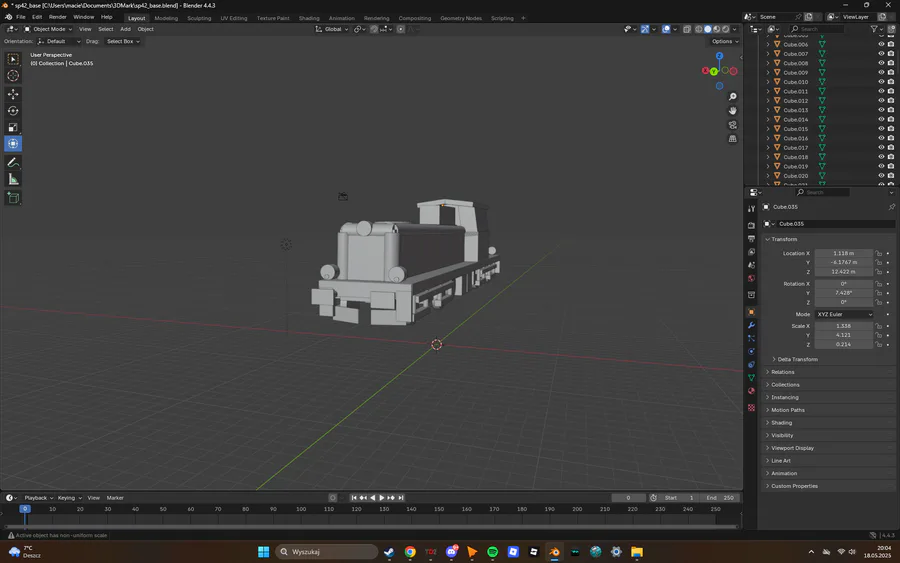Click the zoom magnifier in viewport

pyautogui.click(x=732, y=97)
